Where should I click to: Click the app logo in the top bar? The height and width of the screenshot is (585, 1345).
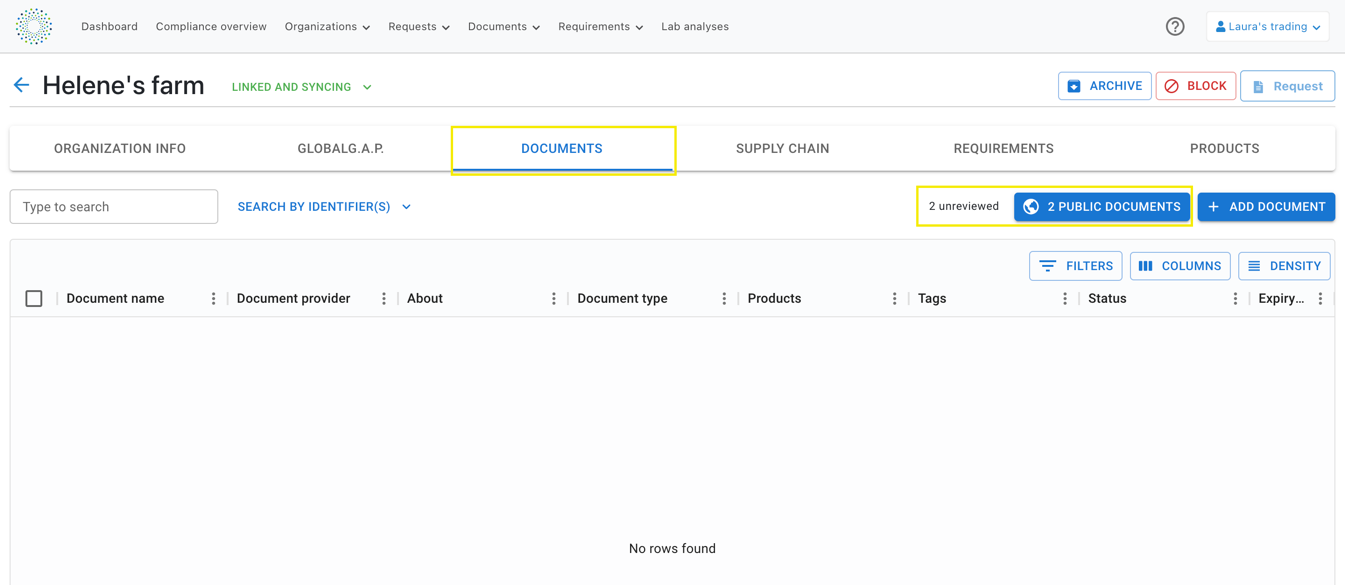pyautogui.click(x=34, y=27)
